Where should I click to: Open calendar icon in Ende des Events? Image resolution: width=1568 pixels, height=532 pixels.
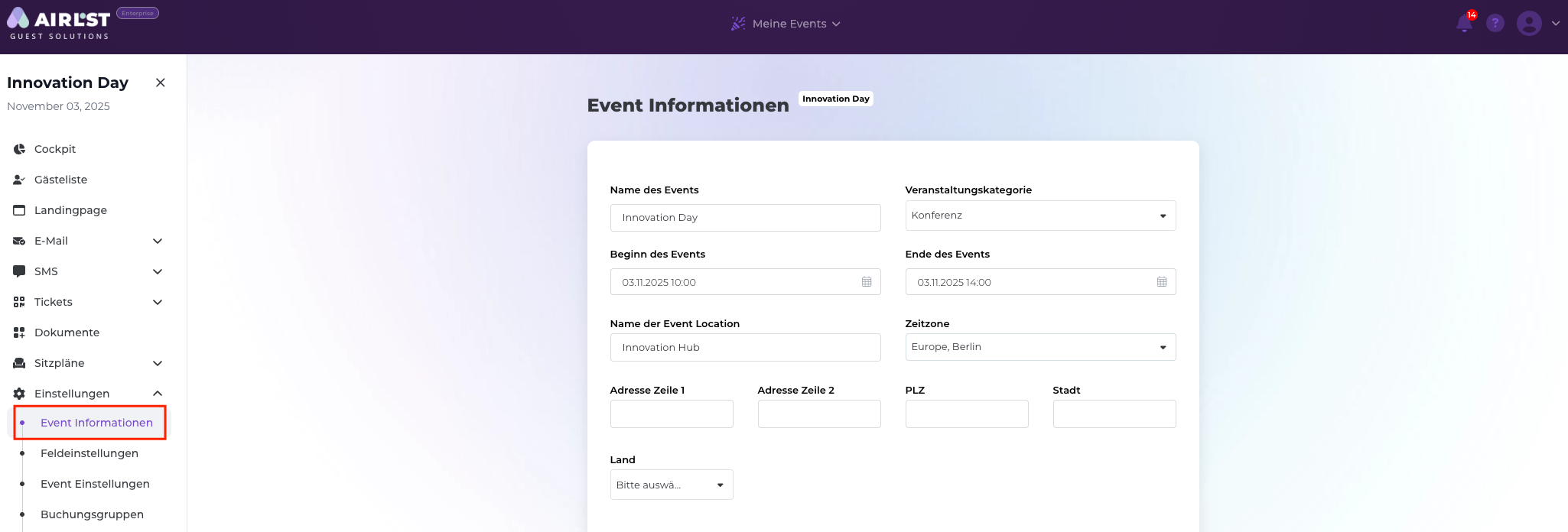pos(1162,282)
